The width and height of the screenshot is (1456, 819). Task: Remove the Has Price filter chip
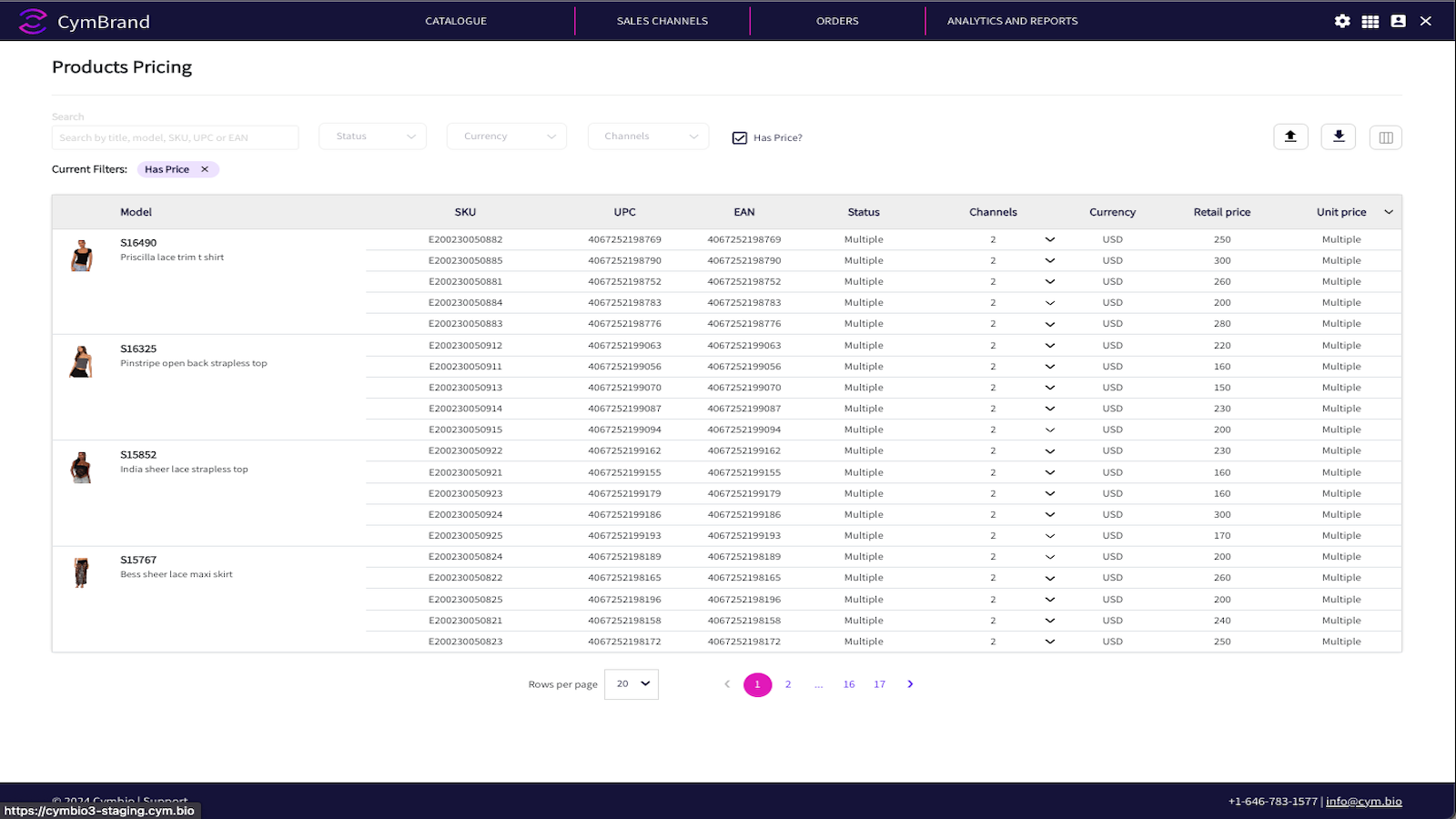coord(205,169)
